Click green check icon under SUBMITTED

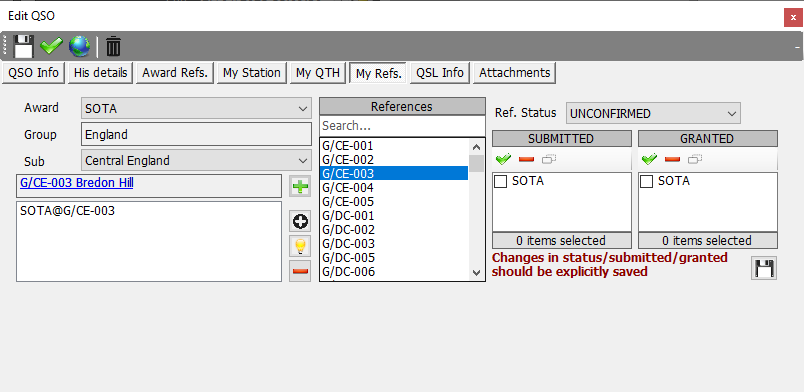[x=504, y=160]
